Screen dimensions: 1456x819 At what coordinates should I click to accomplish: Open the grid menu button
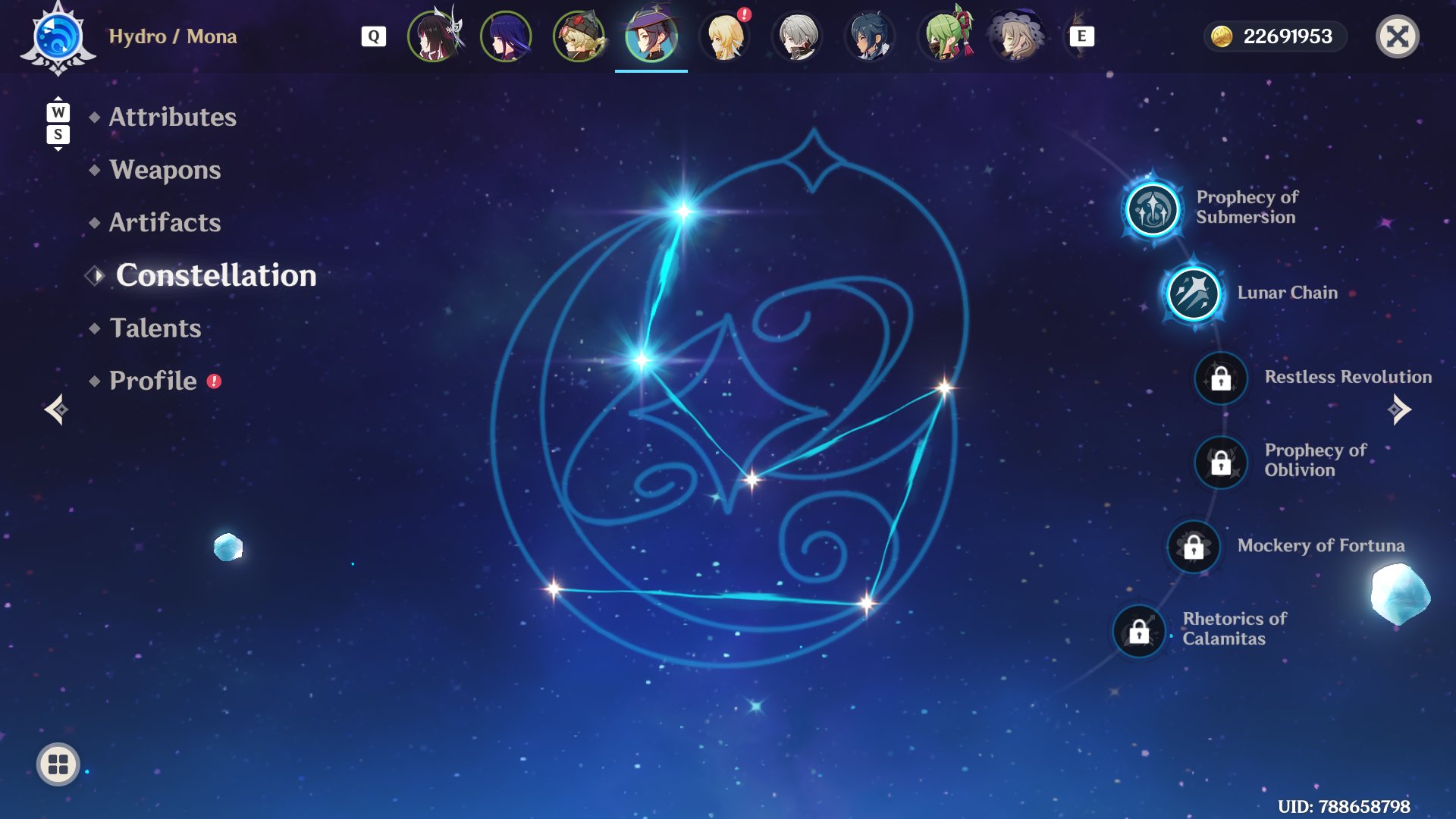tap(58, 764)
